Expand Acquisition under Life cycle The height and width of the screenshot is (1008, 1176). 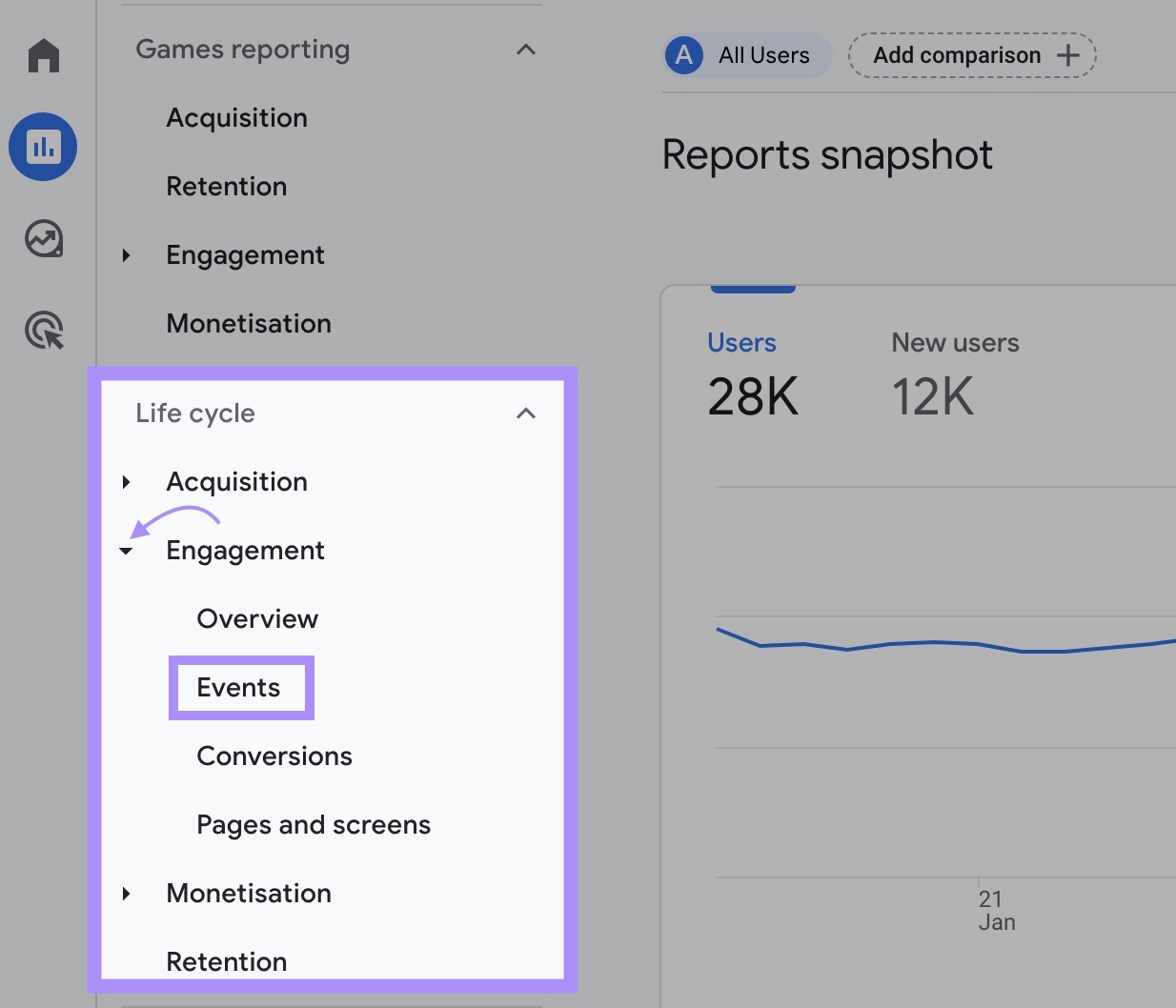coord(127,482)
